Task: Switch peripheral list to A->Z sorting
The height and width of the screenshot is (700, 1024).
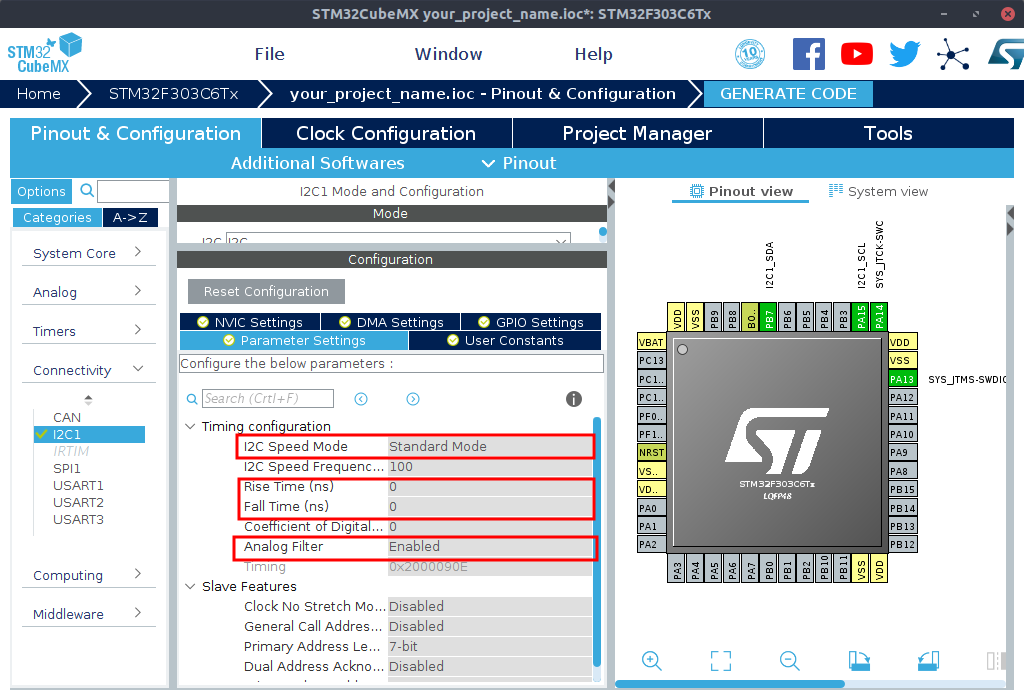Action: [130, 218]
